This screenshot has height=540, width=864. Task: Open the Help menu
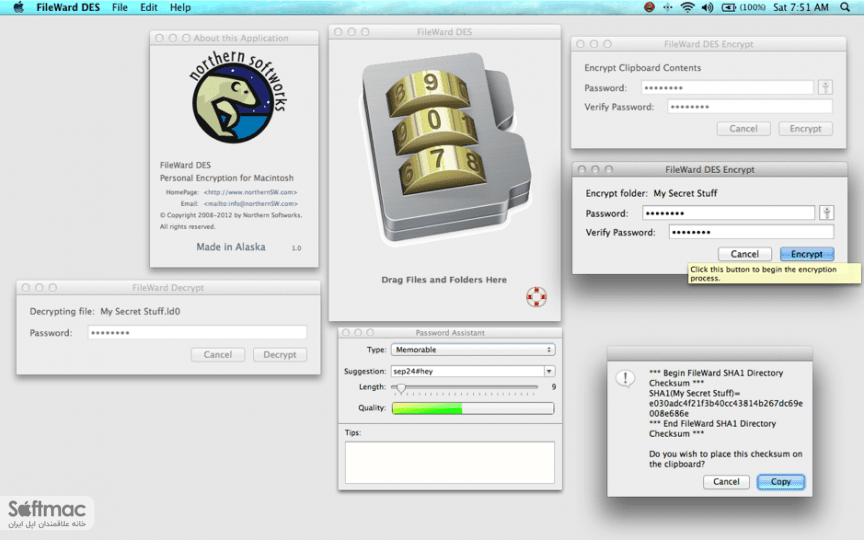point(180,7)
